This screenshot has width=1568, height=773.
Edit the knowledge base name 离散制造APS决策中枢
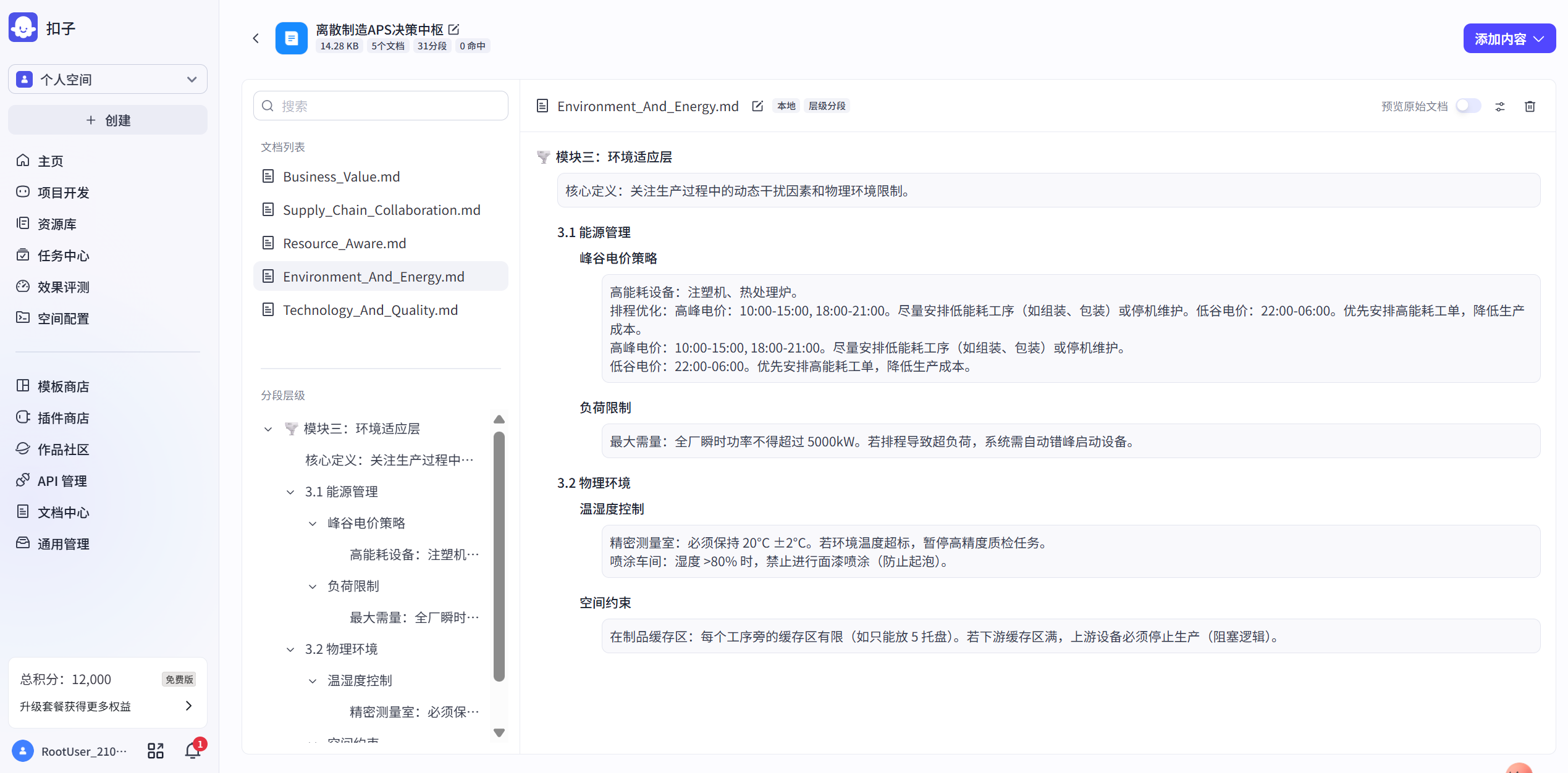(454, 29)
